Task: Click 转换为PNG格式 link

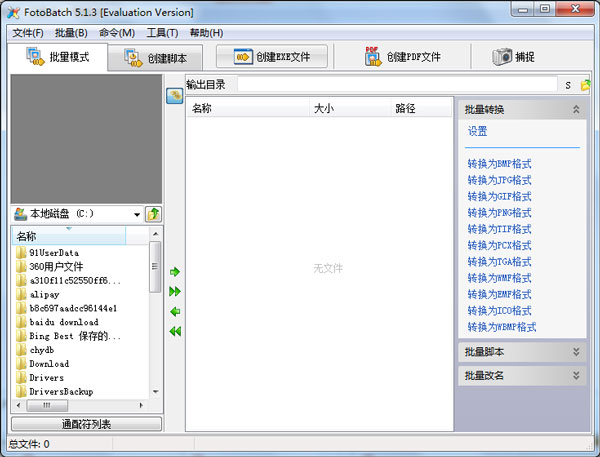Action: (x=499, y=213)
